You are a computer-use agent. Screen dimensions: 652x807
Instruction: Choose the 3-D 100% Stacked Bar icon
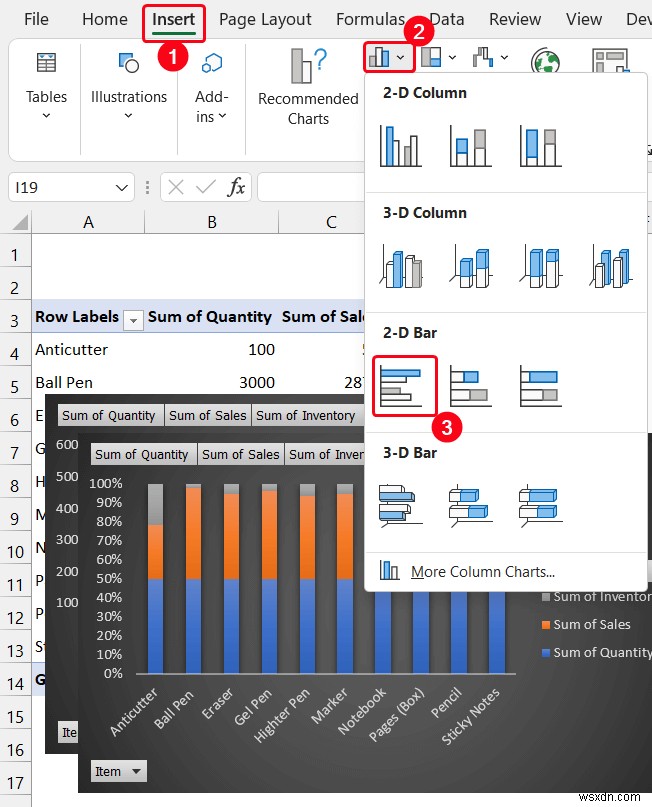click(540, 505)
